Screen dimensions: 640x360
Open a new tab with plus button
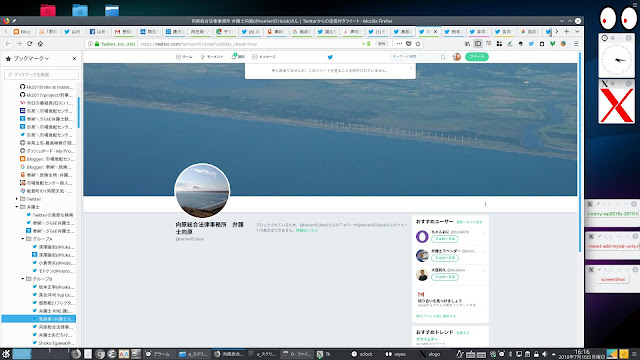pyautogui.click(x=567, y=31)
